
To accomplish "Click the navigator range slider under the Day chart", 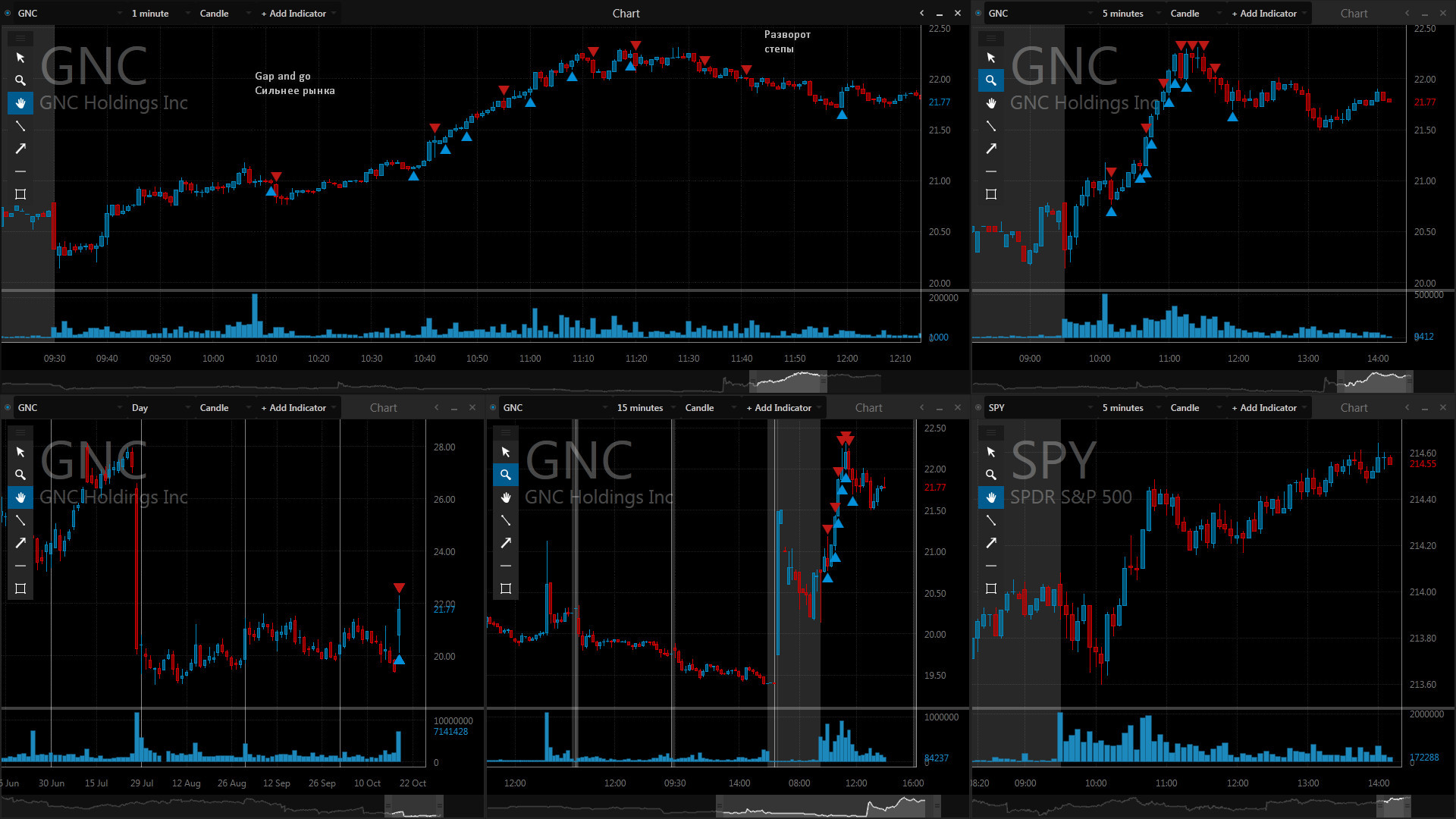I will click(413, 806).
